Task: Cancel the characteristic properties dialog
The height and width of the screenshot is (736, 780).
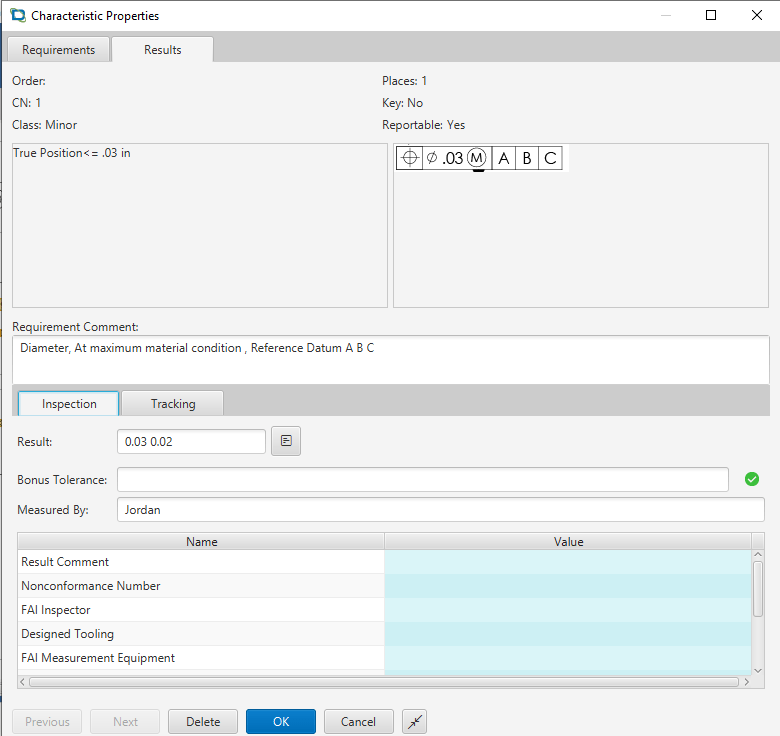Action: tap(358, 722)
